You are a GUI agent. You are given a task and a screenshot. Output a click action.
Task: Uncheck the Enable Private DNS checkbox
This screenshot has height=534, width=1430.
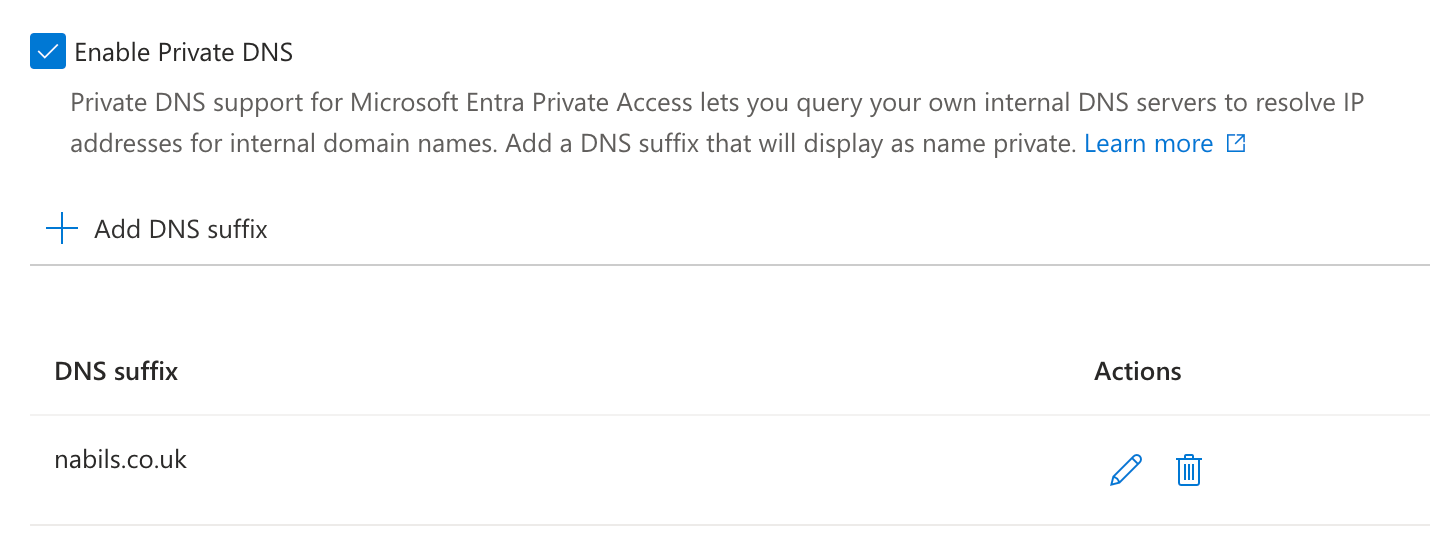click(47, 51)
